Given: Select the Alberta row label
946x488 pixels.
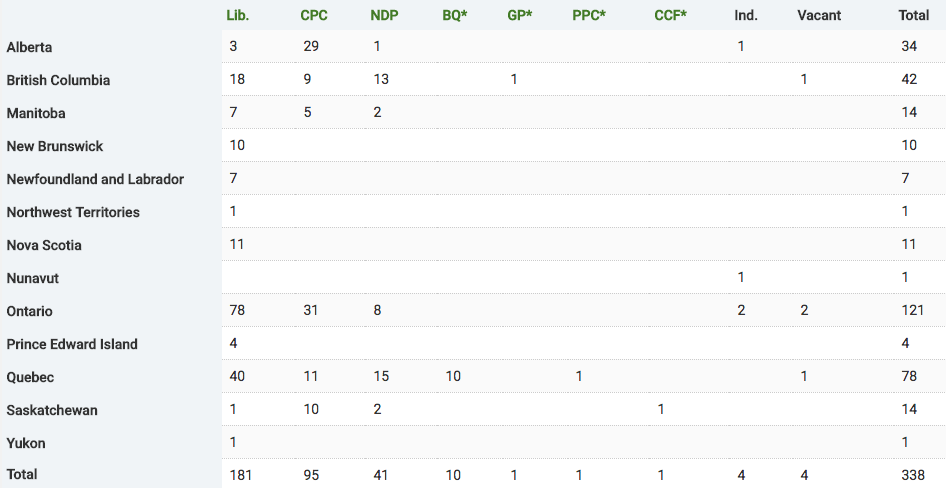Looking at the screenshot, I should tap(29, 47).
